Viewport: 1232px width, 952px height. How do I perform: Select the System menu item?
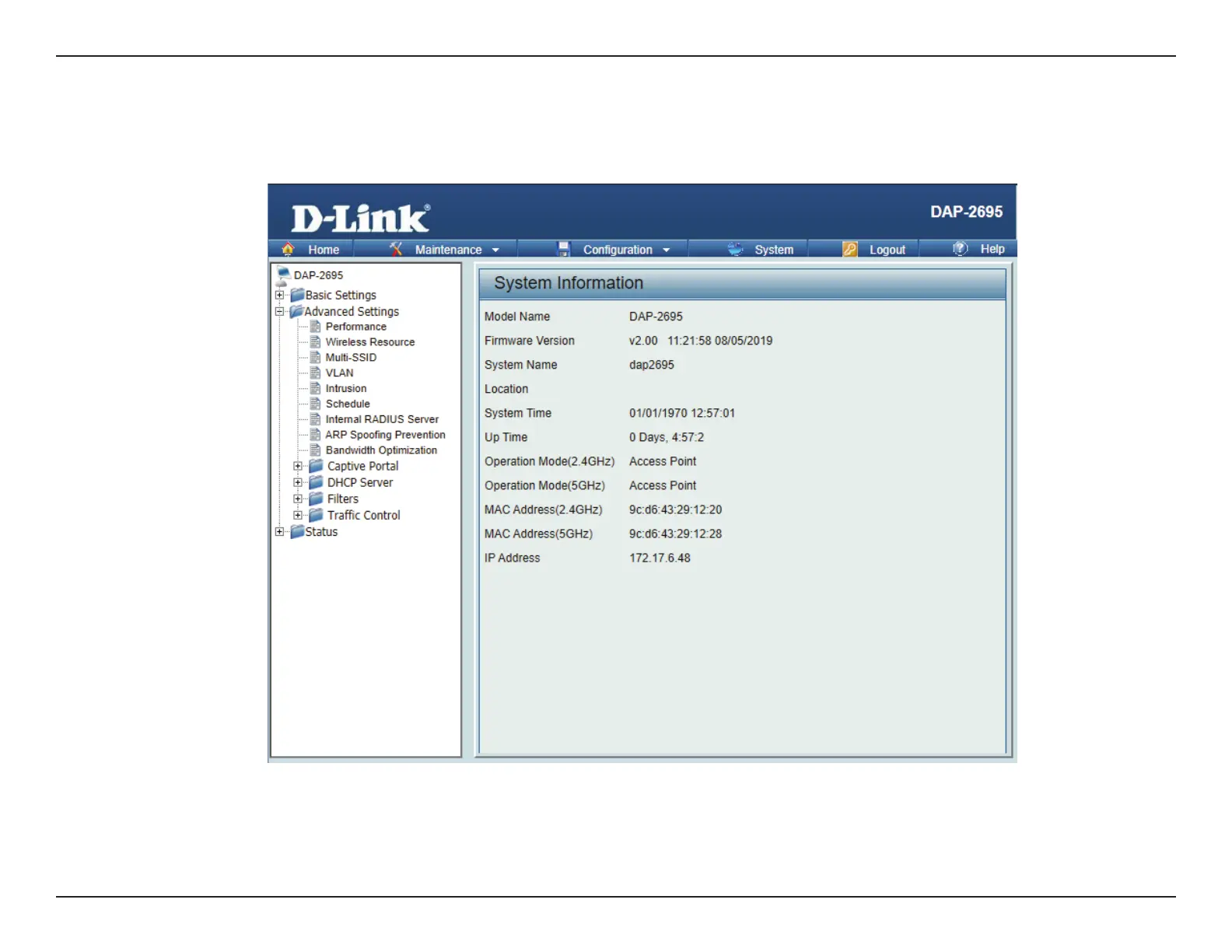(x=774, y=250)
